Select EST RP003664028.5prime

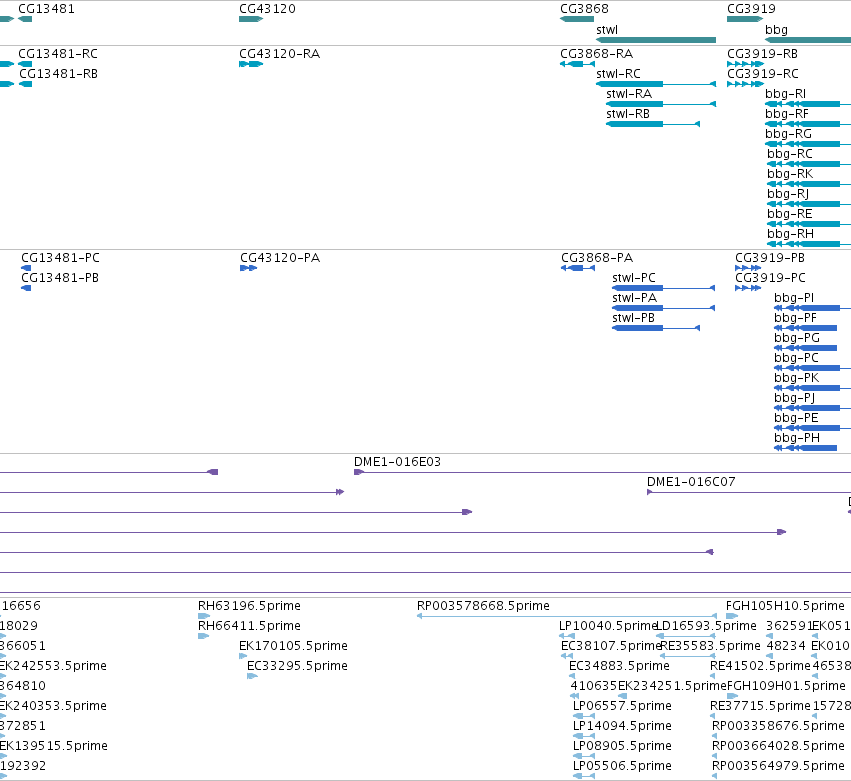coord(714,757)
